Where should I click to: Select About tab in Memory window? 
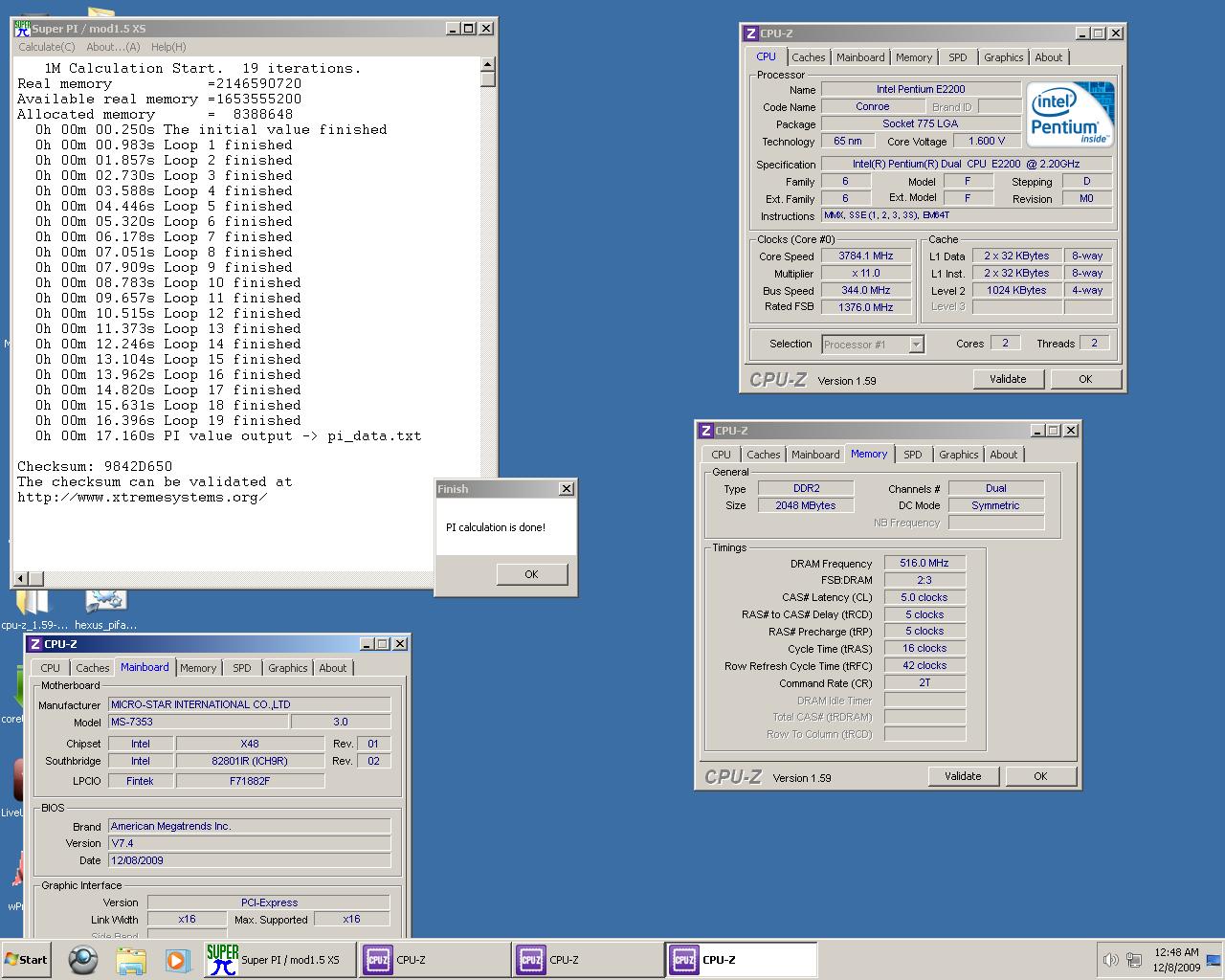[x=1004, y=455]
